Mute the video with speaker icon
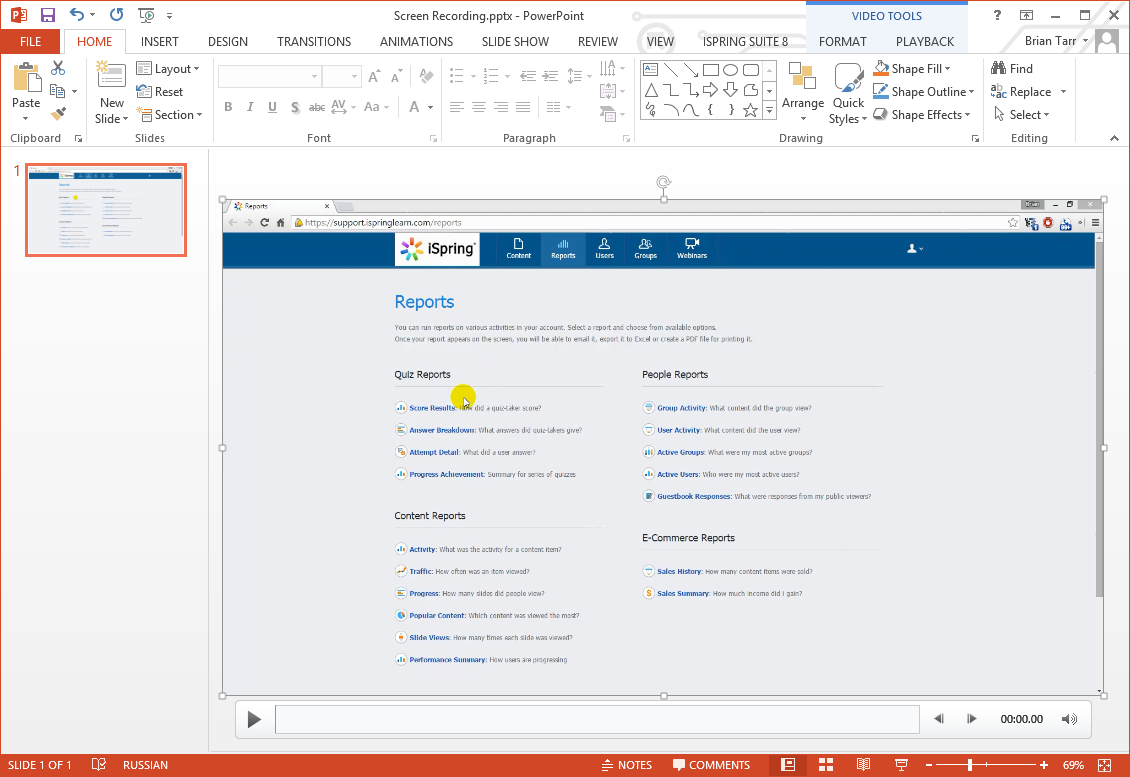 pyautogui.click(x=1069, y=719)
